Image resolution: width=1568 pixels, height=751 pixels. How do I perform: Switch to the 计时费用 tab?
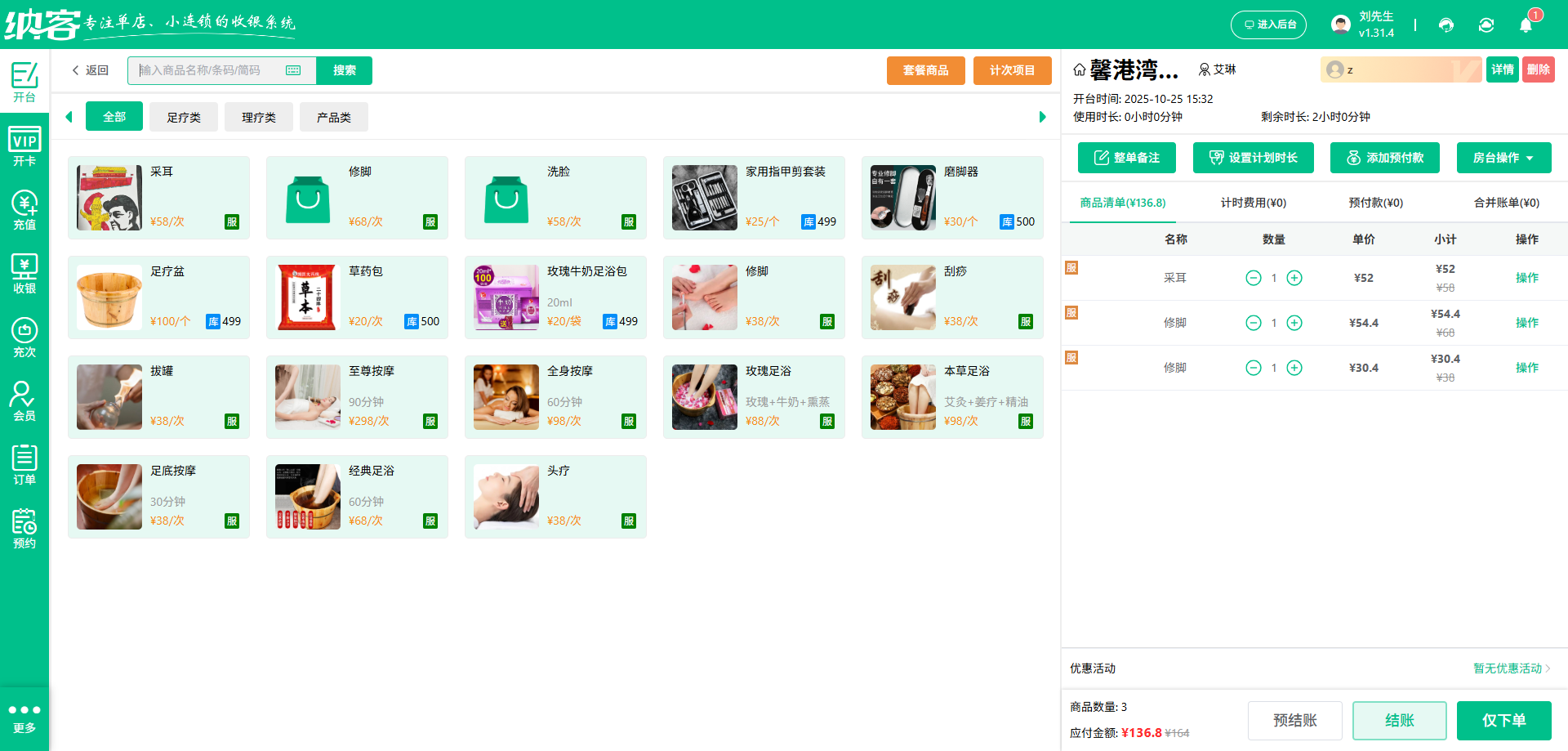point(1253,203)
